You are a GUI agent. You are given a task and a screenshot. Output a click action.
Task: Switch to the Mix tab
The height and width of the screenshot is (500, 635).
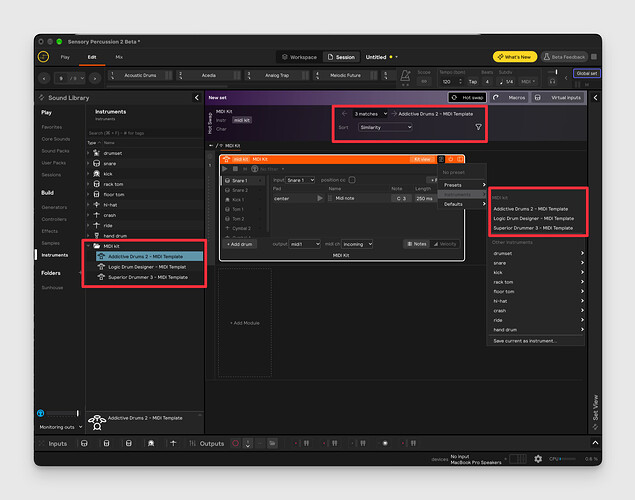click(x=119, y=57)
